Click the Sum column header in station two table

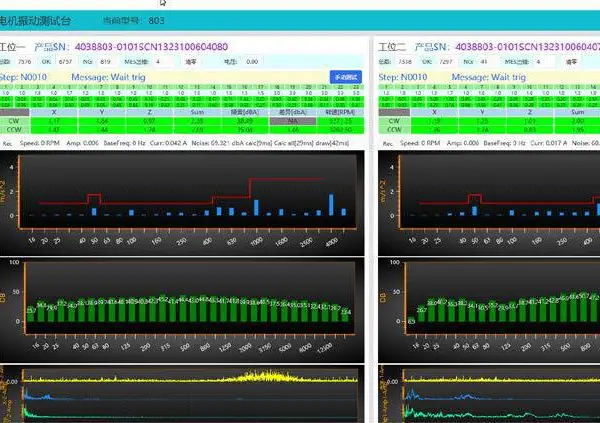pos(577,112)
